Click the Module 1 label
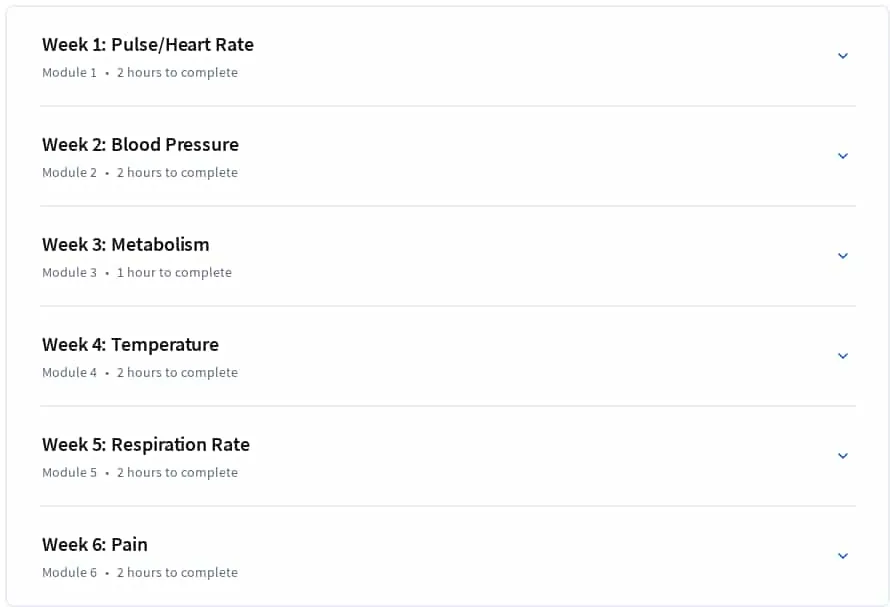Image resolution: width=890 pixels, height=607 pixels. [69, 73]
